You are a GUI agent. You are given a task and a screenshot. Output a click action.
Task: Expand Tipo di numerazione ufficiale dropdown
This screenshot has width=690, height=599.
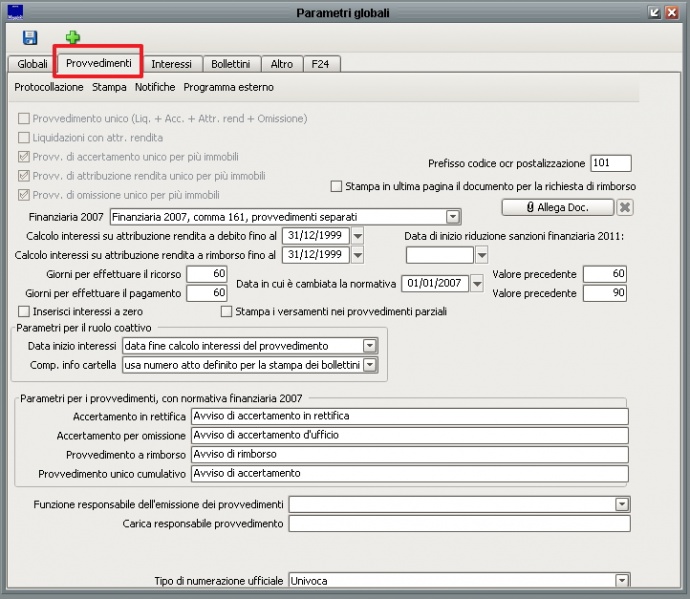623,580
